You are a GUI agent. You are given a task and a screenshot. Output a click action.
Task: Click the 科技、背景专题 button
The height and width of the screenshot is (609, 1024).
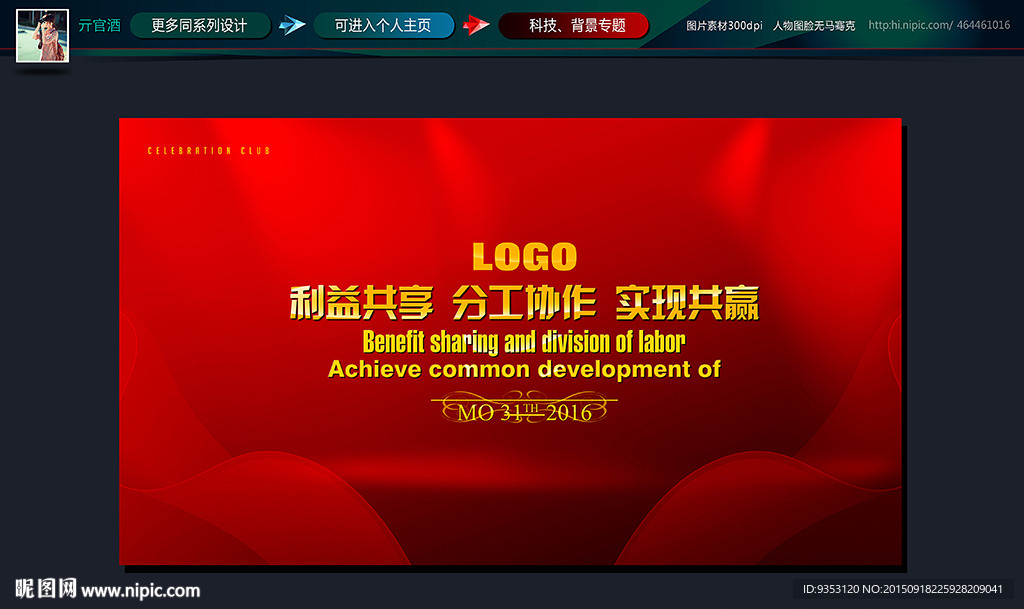point(573,25)
